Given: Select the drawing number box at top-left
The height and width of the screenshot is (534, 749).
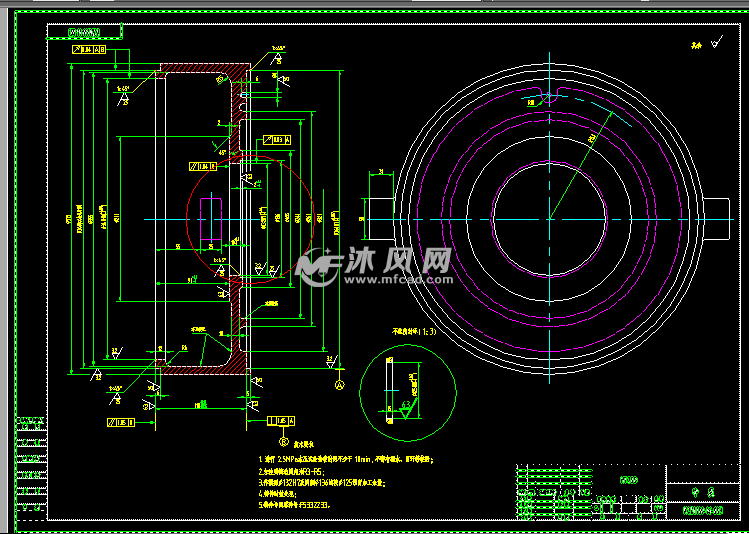Looking at the screenshot, I should (85, 32).
